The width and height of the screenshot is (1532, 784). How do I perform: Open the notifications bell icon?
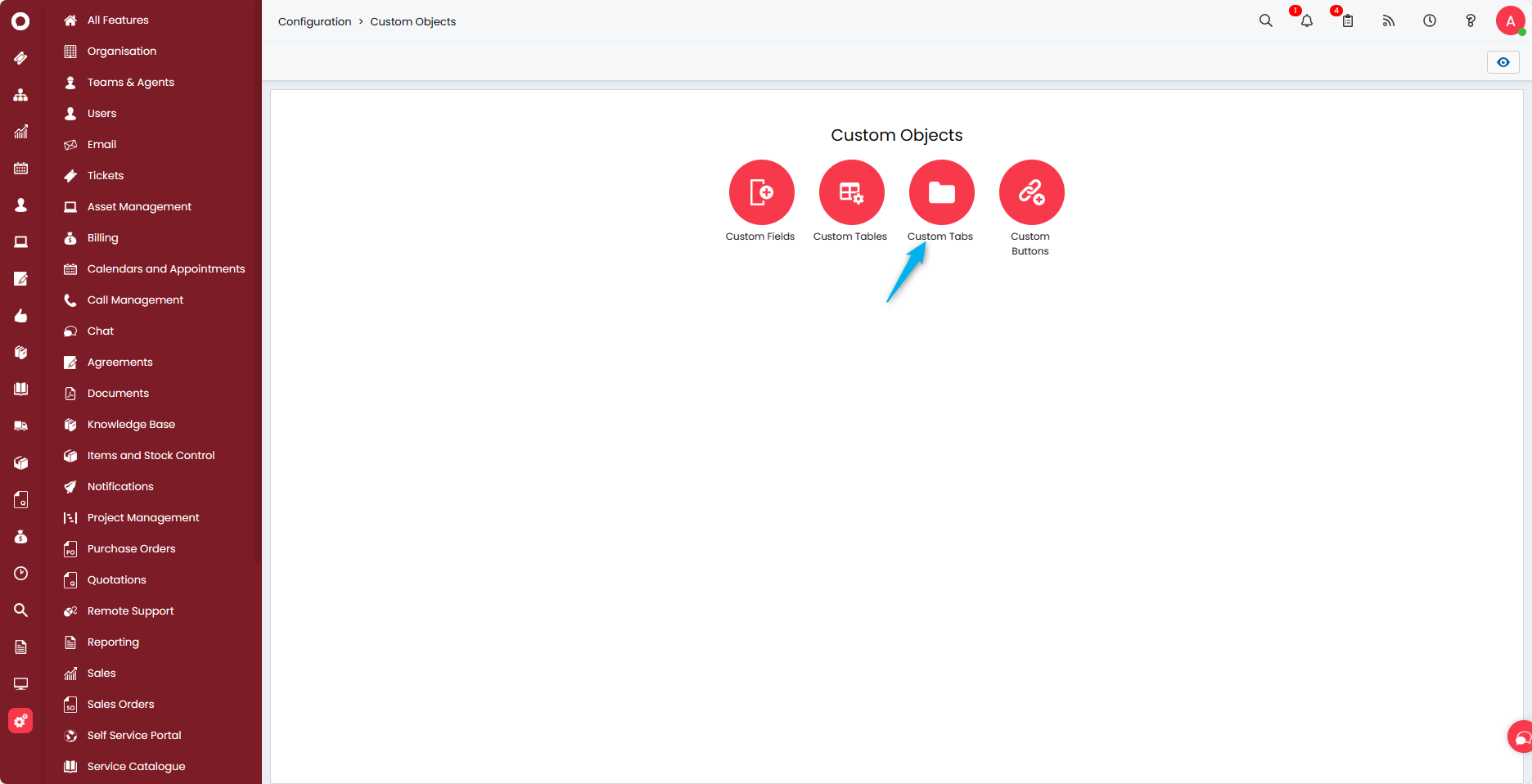tap(1306, 21)
